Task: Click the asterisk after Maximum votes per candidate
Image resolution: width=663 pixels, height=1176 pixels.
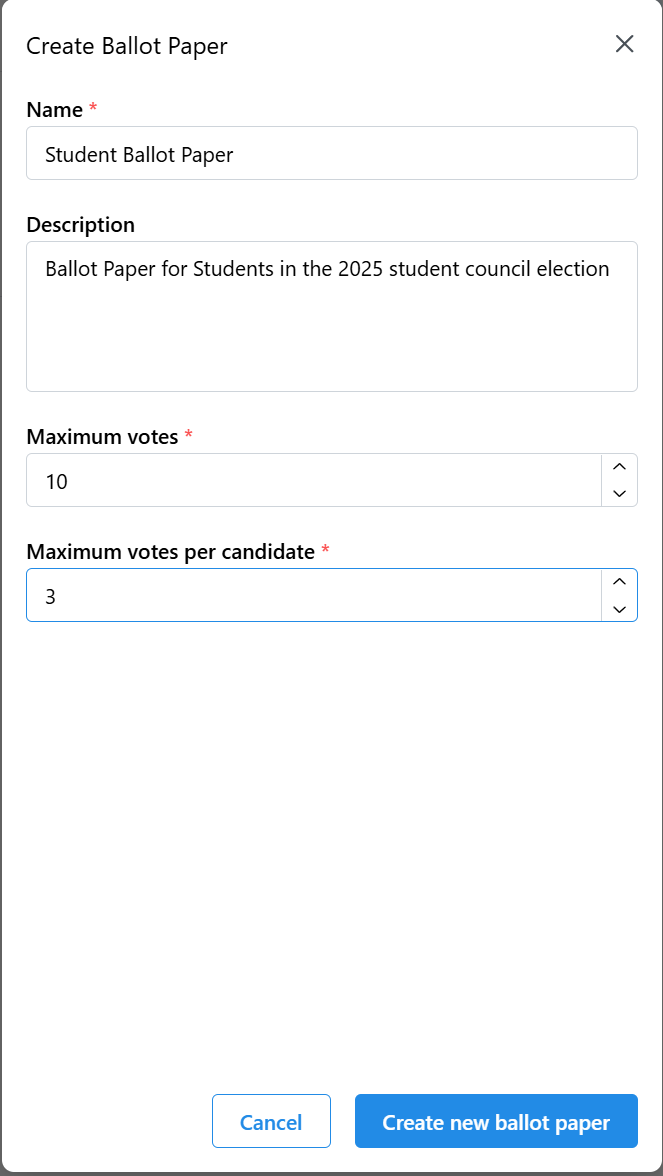Action: pos(325,551)
